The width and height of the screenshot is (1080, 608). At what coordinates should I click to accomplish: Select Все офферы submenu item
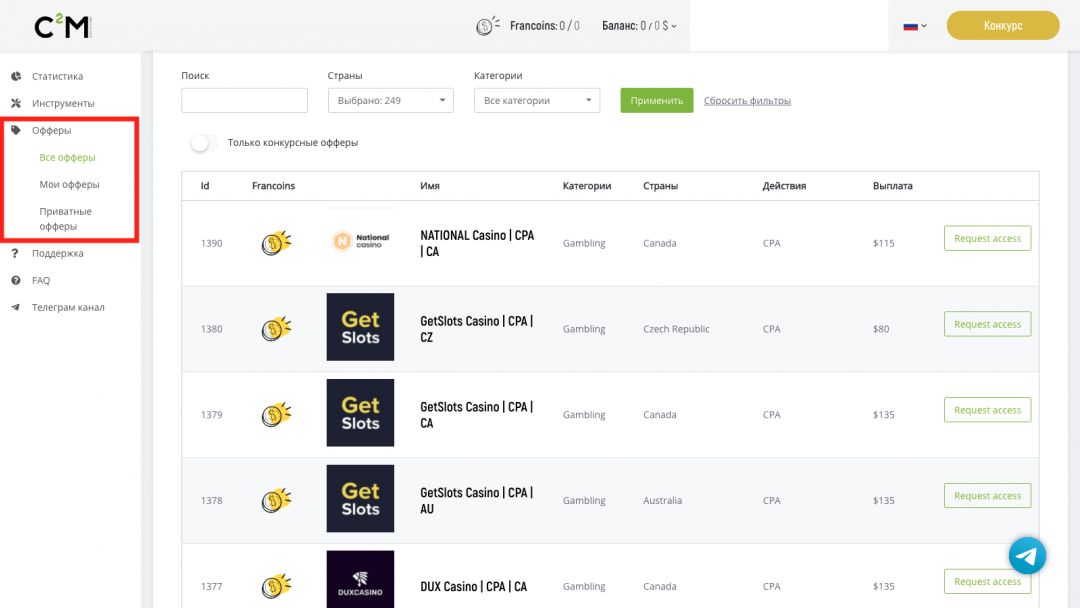coord(68,157)
